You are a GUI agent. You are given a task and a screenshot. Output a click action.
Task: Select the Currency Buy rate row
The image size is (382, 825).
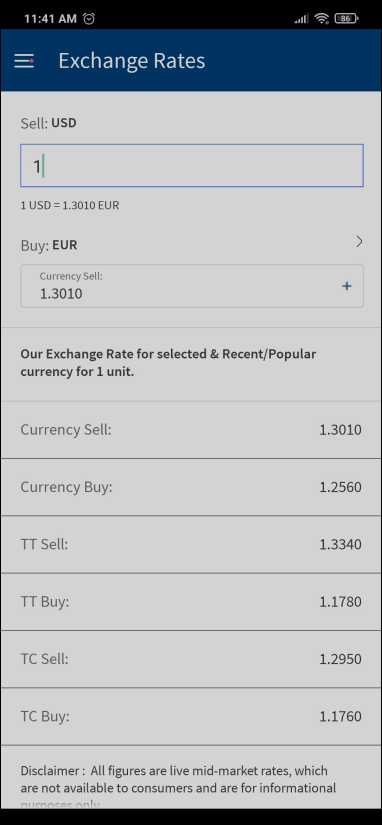click(x=191, y=487)
